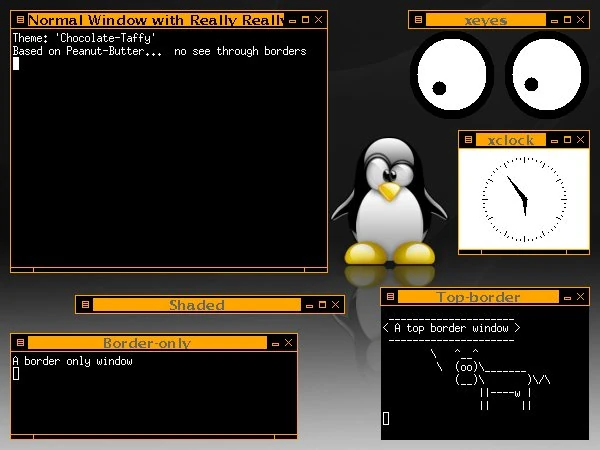
Task: Minimize the xeyes window
Action: point(554,20)
